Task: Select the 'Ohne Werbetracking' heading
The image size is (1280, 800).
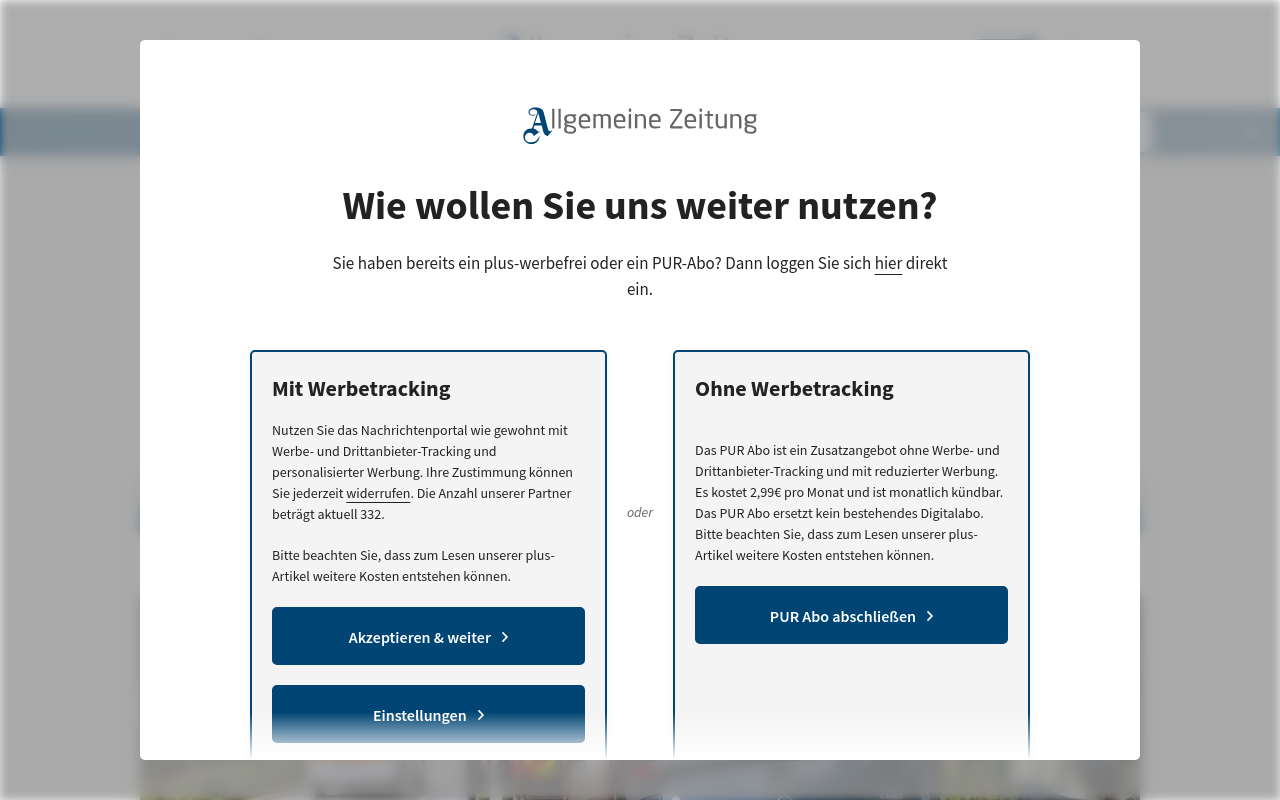Action: click(794, 388)
